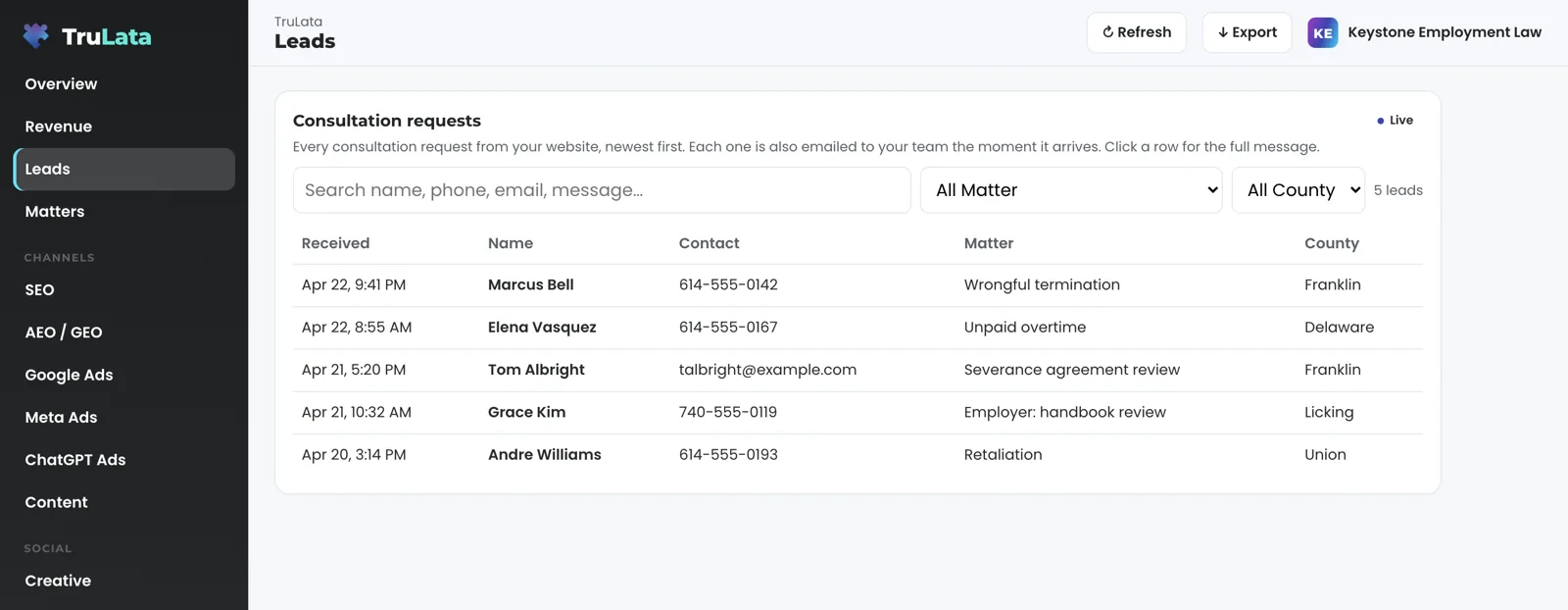Screen dimensions: 1568x610
Task: Open Grace Kim's consultation request
Action: [x=857, y=412]
